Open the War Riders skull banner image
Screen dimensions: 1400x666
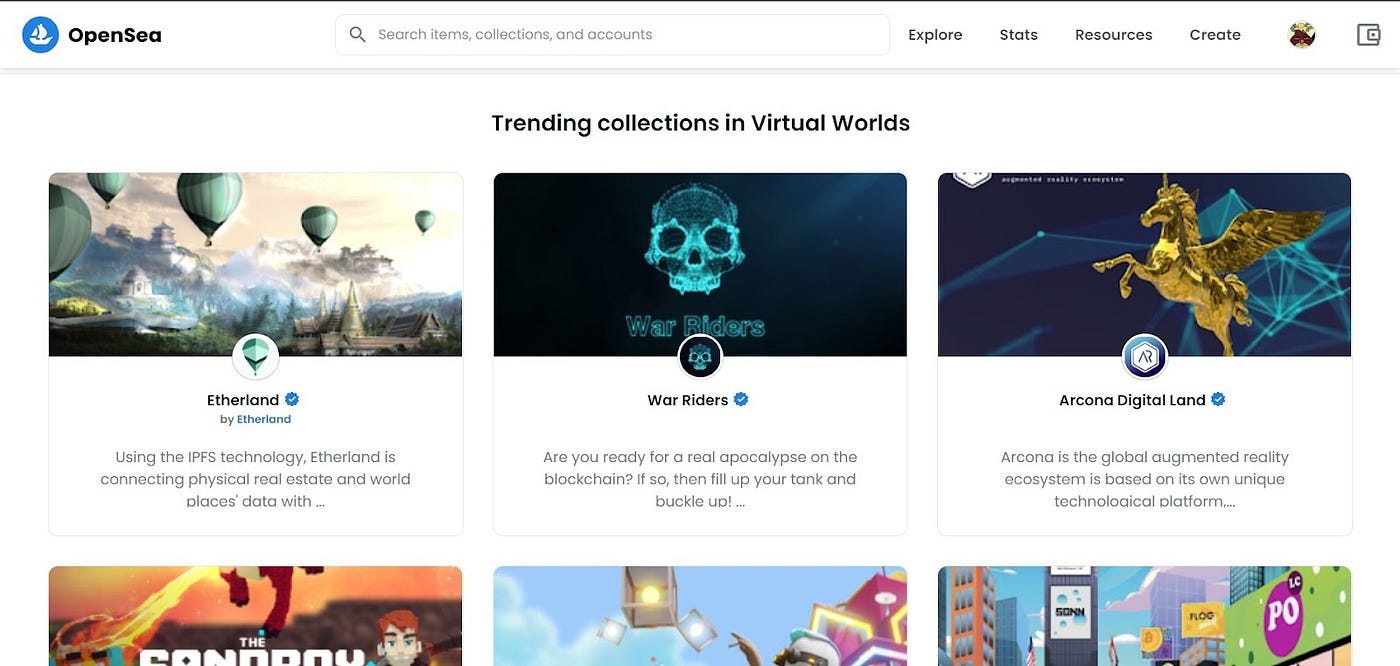coord(700,264)
